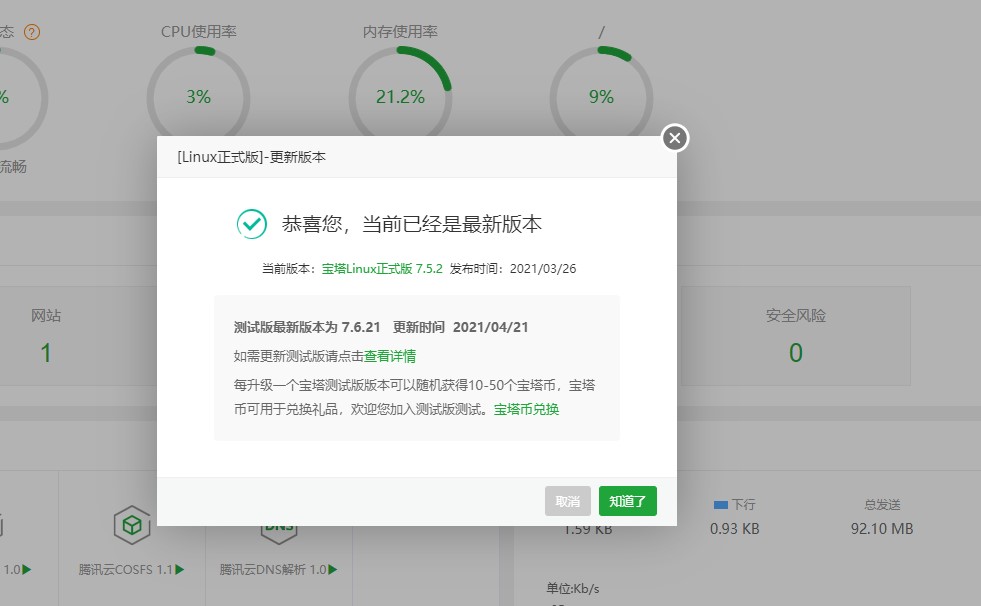Image resolution: width=981 pixels, height=606 pixels.
Task: Click the 恭喜您，当前已经是最新版本 heading
Action: 412,224
